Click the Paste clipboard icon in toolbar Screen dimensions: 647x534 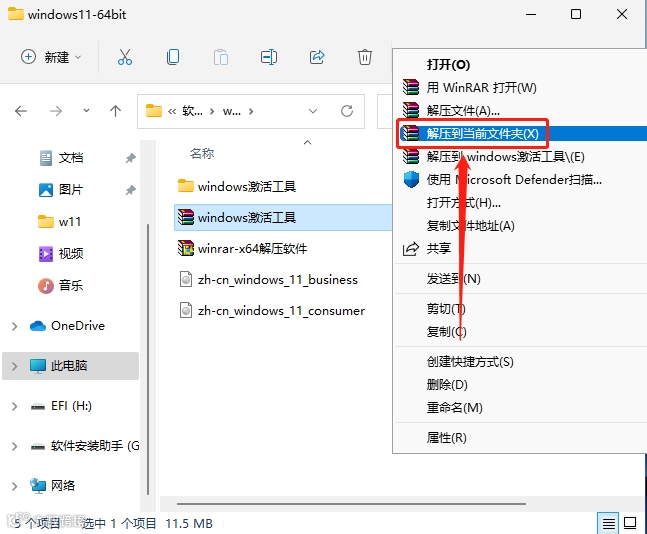[x=221, y=57]
